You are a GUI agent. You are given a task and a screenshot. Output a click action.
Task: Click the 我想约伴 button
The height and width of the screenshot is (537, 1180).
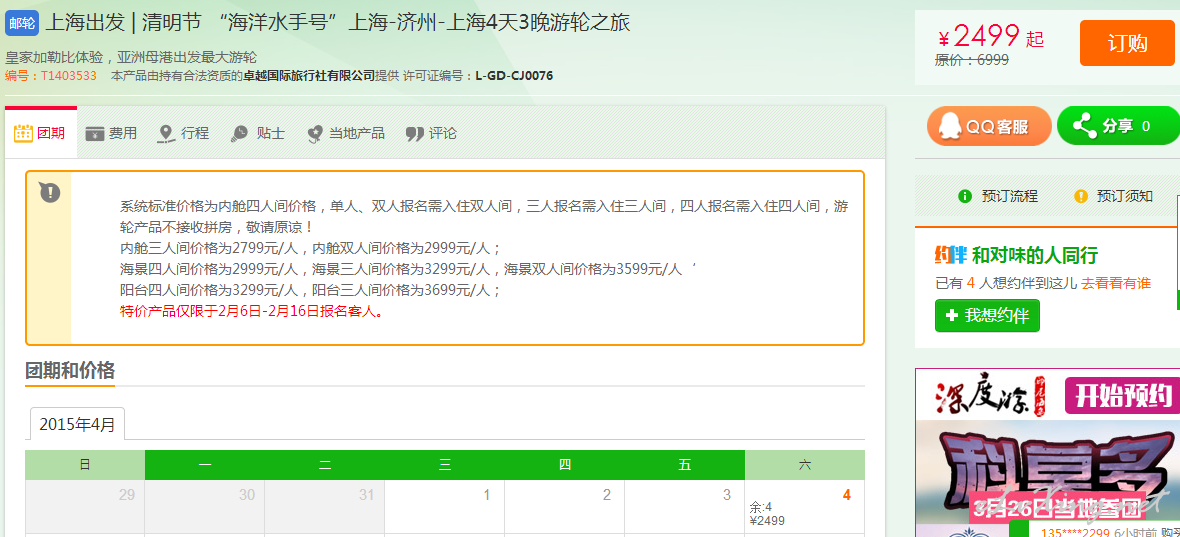tap(987, 315)
